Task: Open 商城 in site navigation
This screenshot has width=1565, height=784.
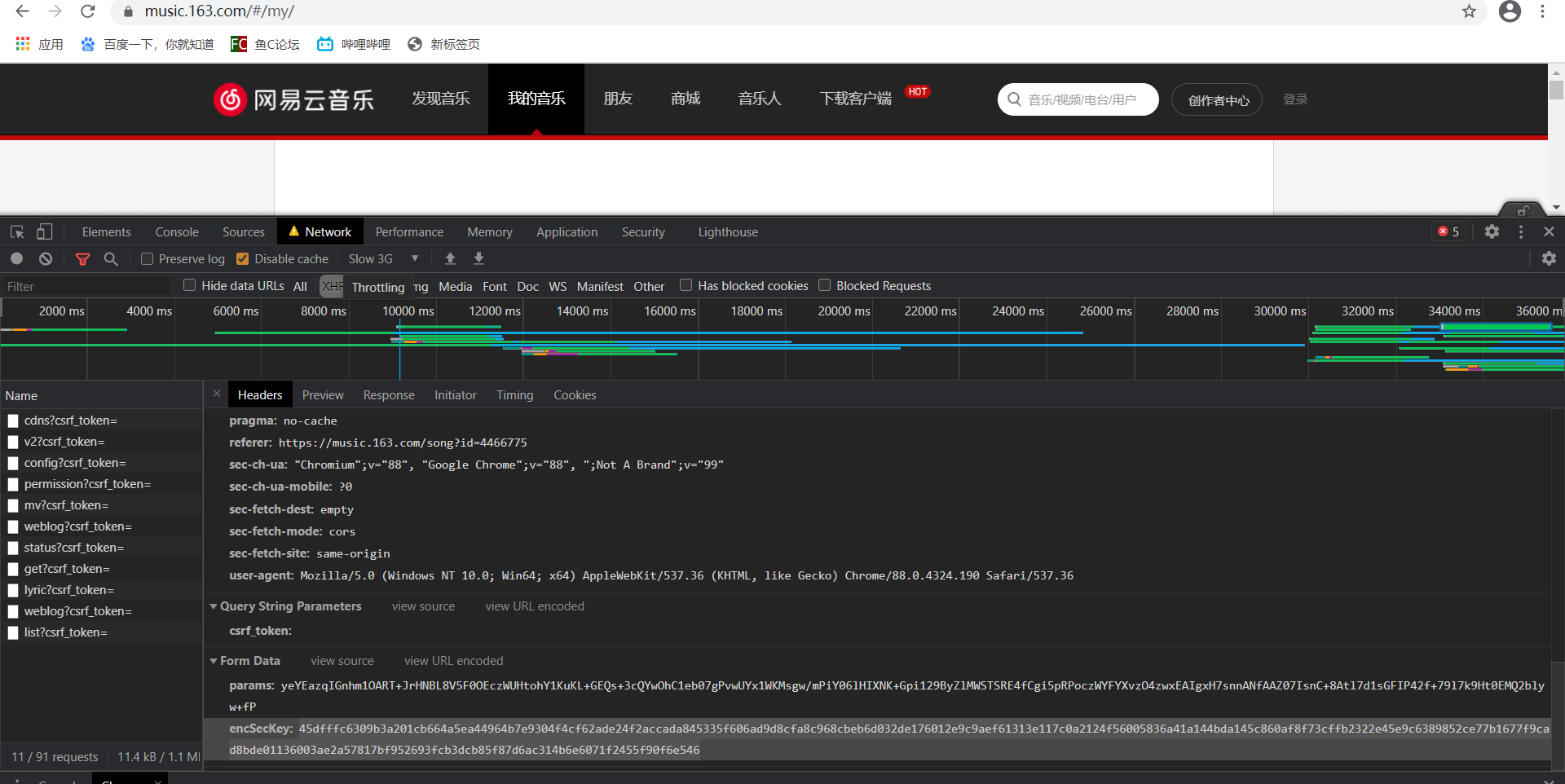Action: pos(686,99)
